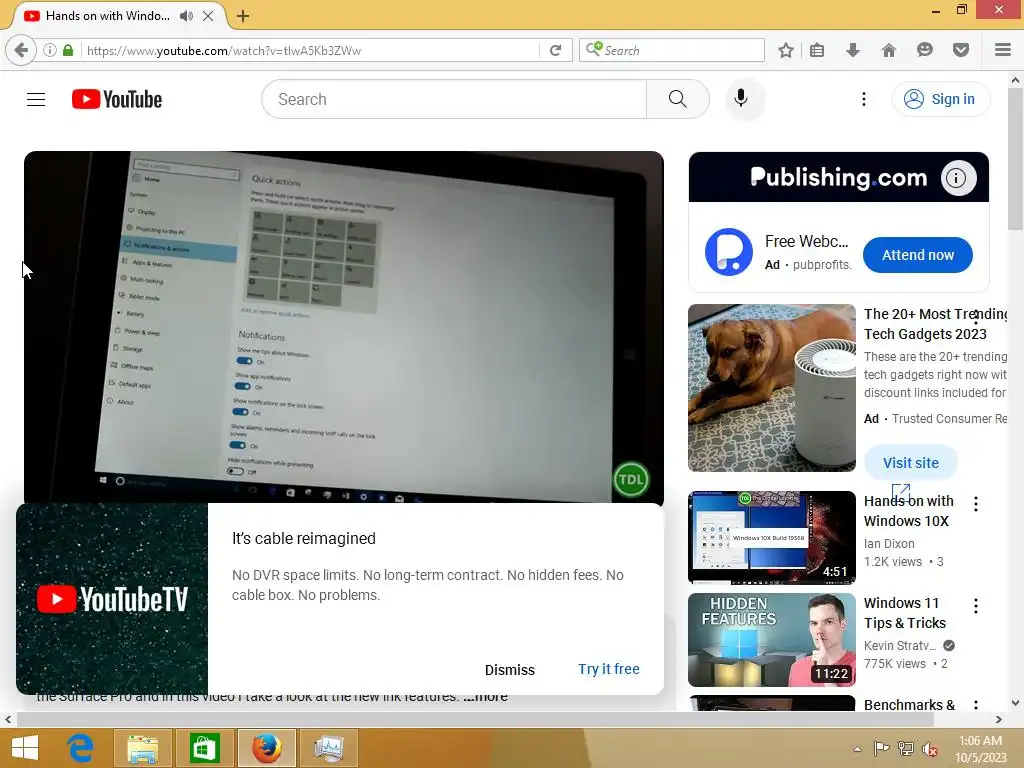The height and width of the screenshot is (768, 1024).
Task: Open ad info icon on Publishing.com banner
Action: (956, 178)
